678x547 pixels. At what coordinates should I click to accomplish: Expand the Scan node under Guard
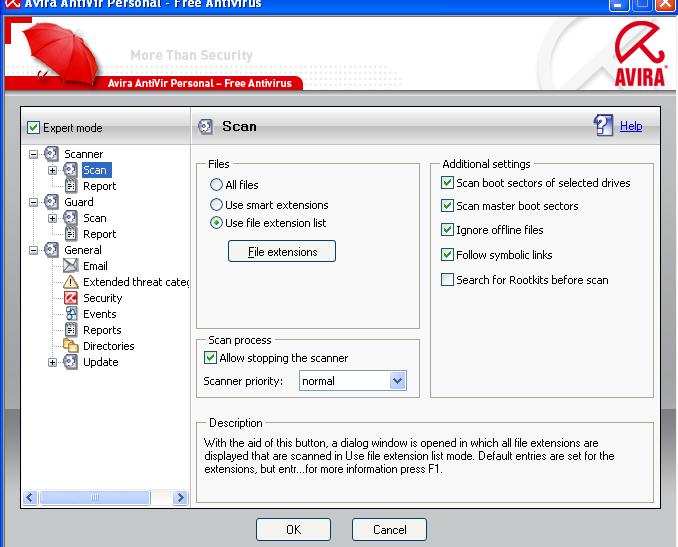(52, 218)
